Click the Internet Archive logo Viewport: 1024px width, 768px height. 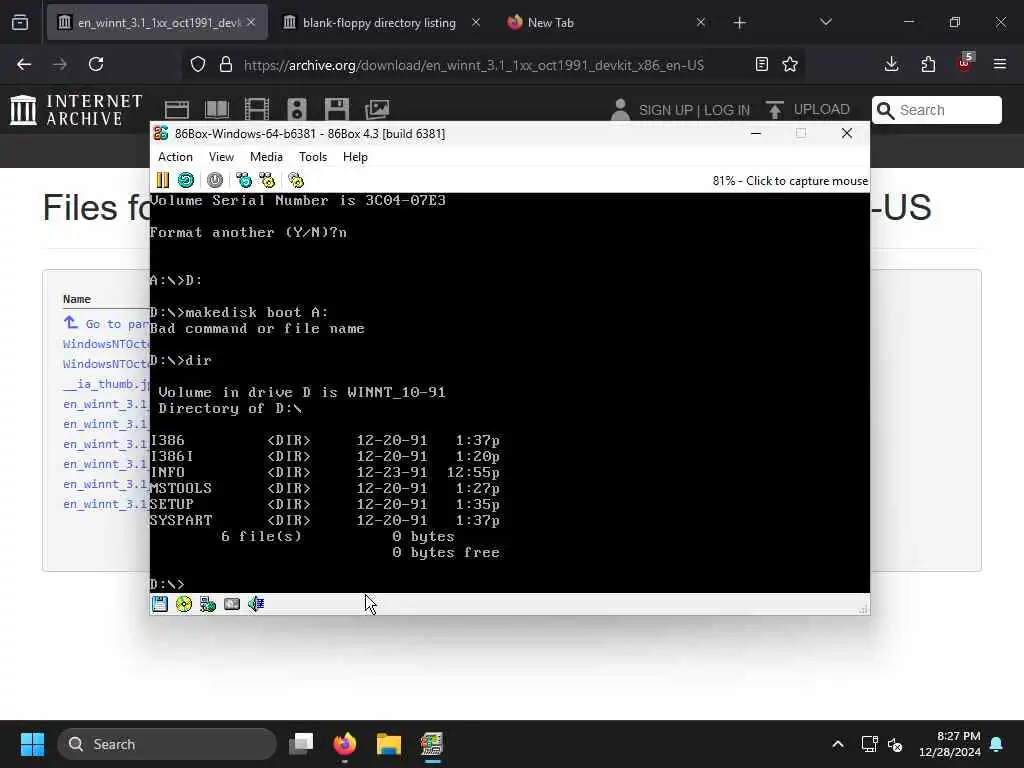coord(76,110)
